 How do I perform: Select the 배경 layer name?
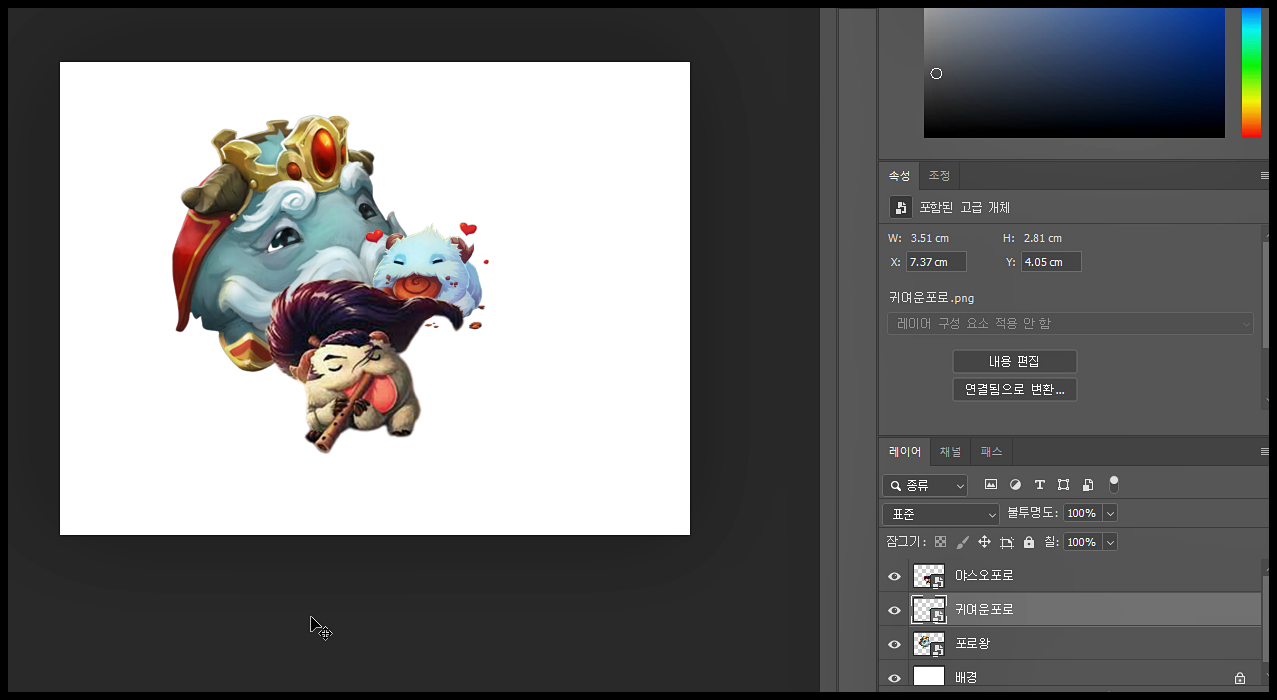pos(967,677)
